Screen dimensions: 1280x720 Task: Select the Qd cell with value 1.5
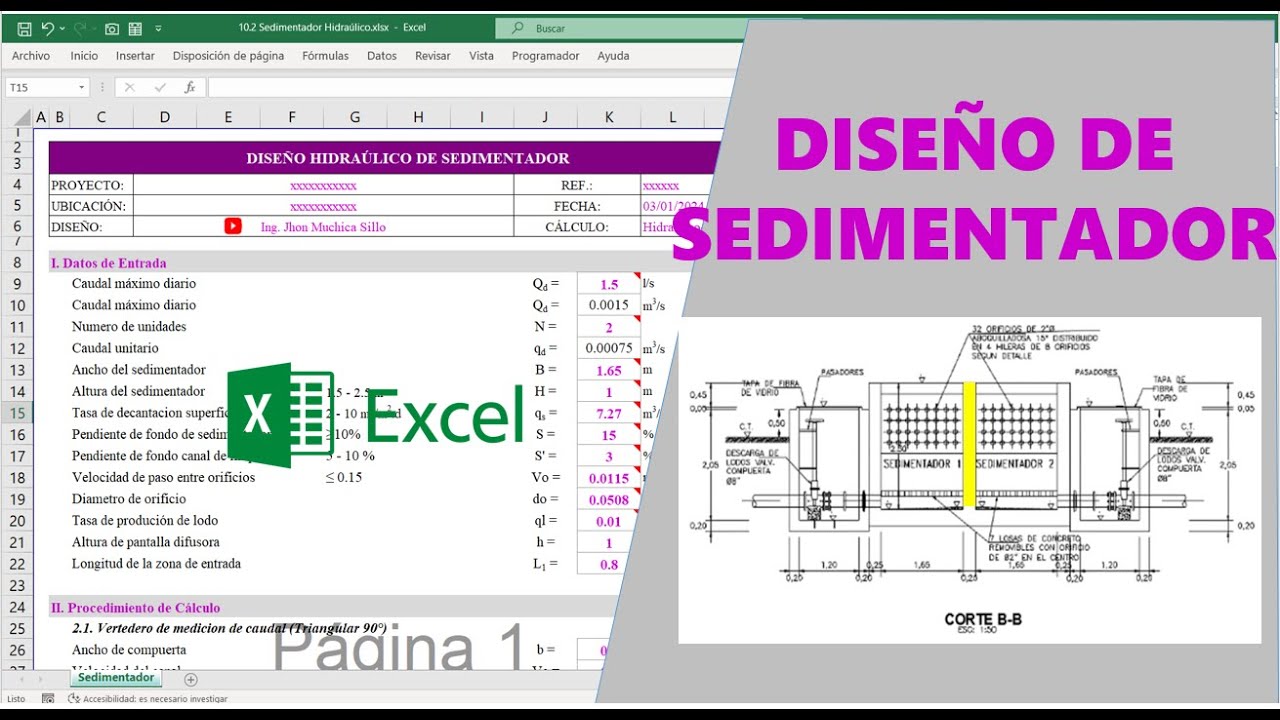click(x=609, y=284)
